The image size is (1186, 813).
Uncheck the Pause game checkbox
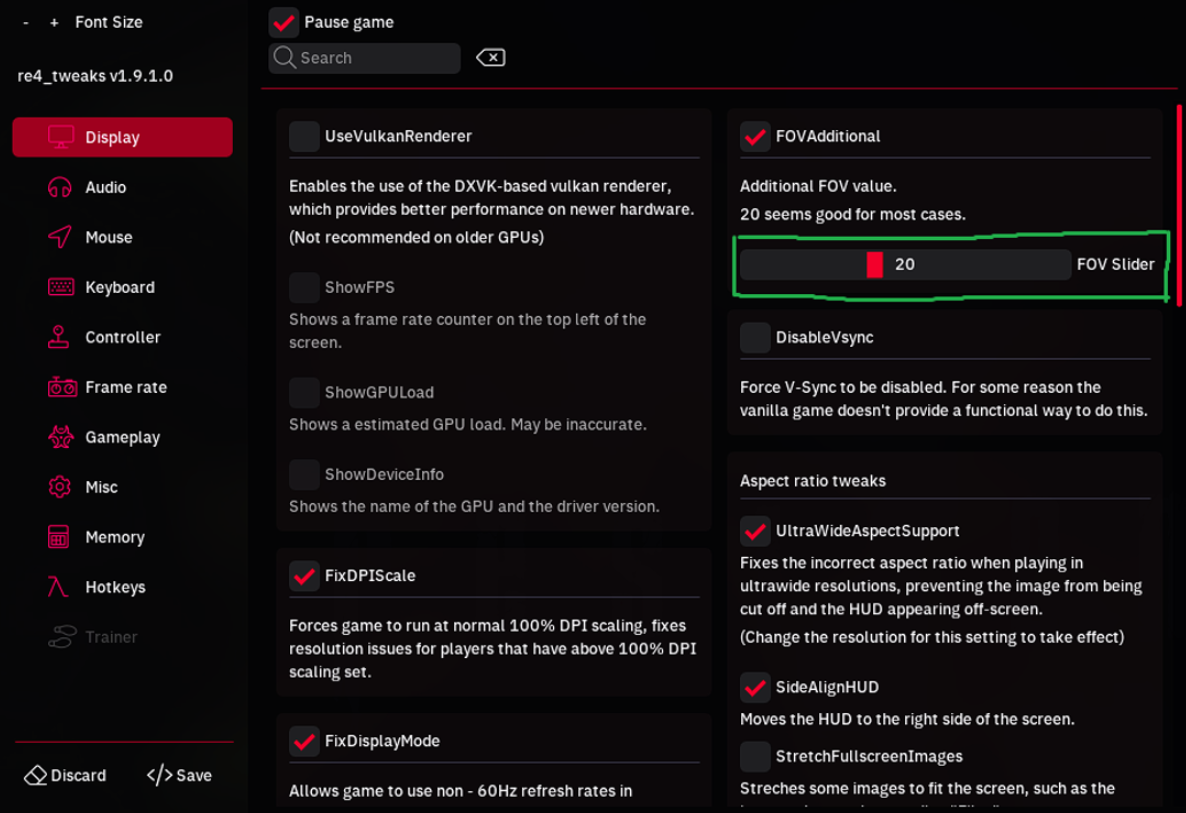tap(284, 22)
